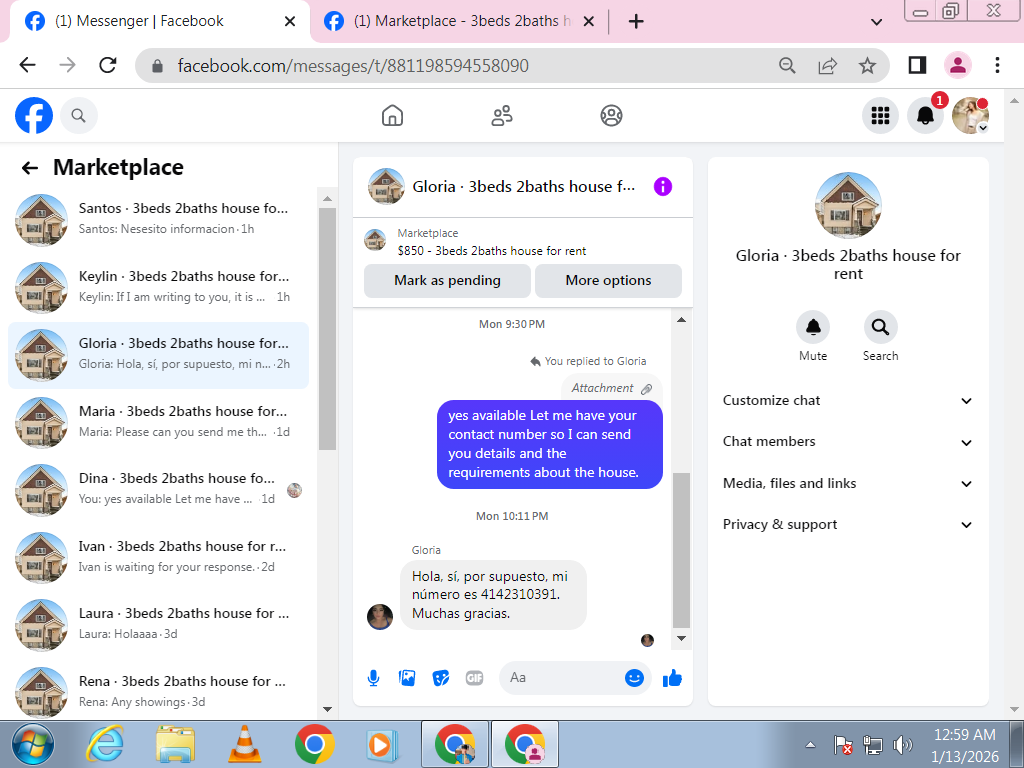Expand Customize chat section

click(848, 401)
